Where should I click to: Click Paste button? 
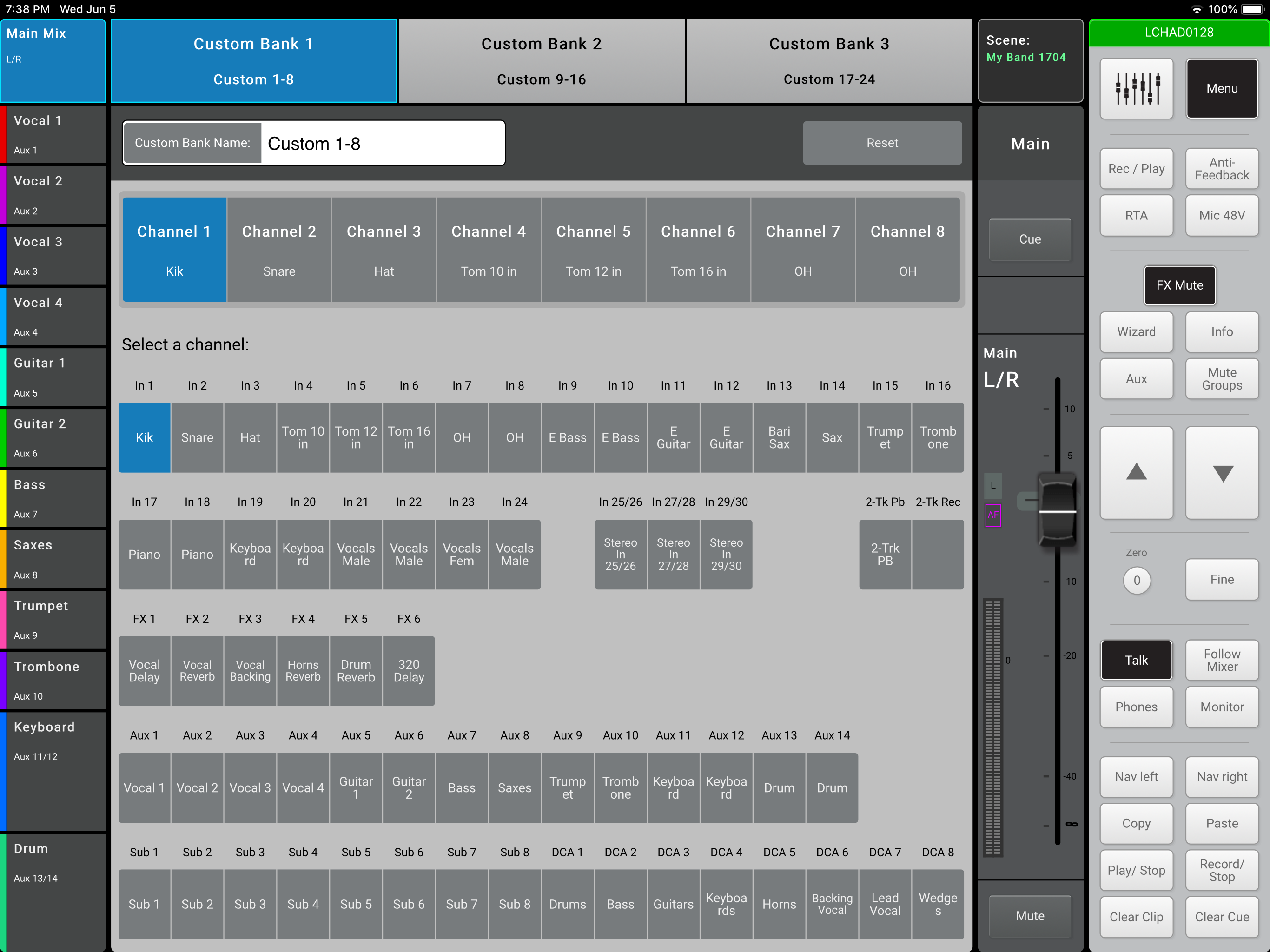(1222, 823)
